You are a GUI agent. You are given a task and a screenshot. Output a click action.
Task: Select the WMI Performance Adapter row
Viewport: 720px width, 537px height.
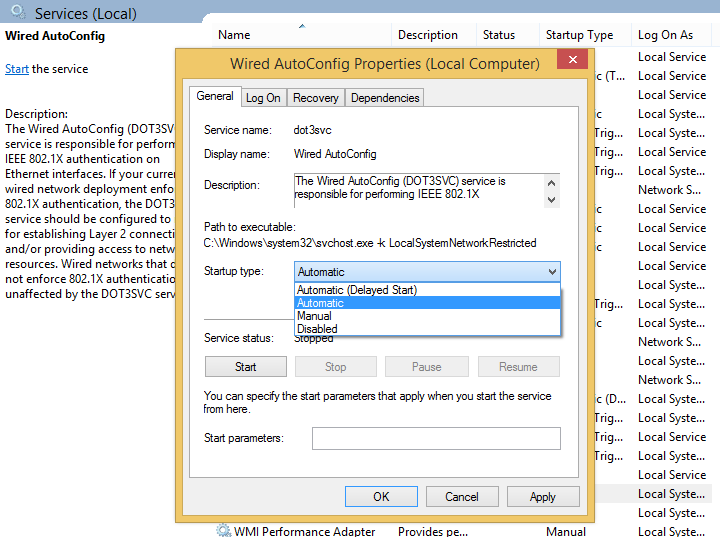[x=463, y=531]
